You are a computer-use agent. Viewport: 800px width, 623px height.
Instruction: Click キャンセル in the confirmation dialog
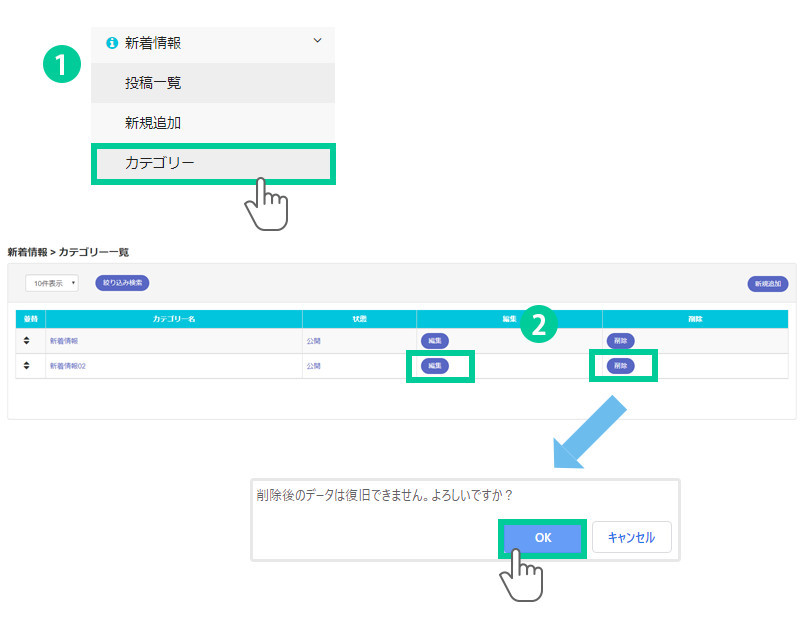click(x=631, y=537)
